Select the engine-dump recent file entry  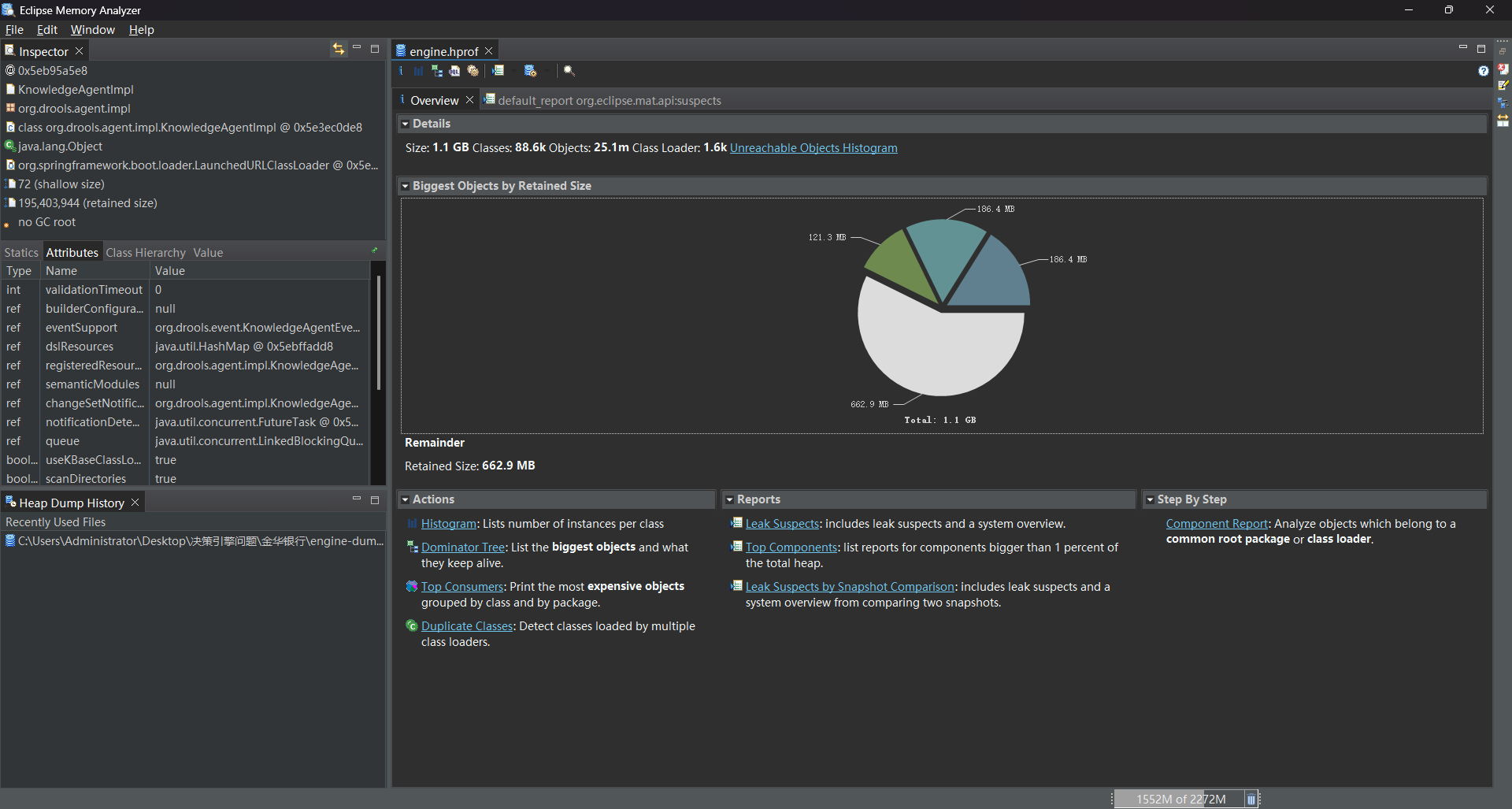pos(194,541)
